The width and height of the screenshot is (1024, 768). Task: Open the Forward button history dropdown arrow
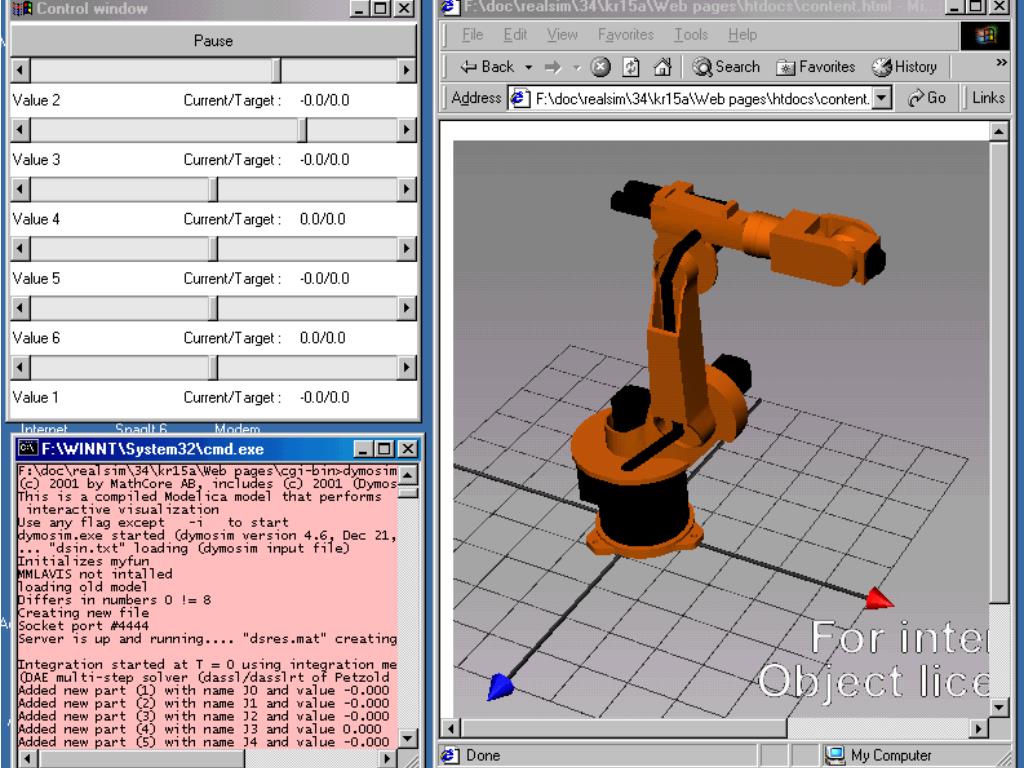[576, 67]
